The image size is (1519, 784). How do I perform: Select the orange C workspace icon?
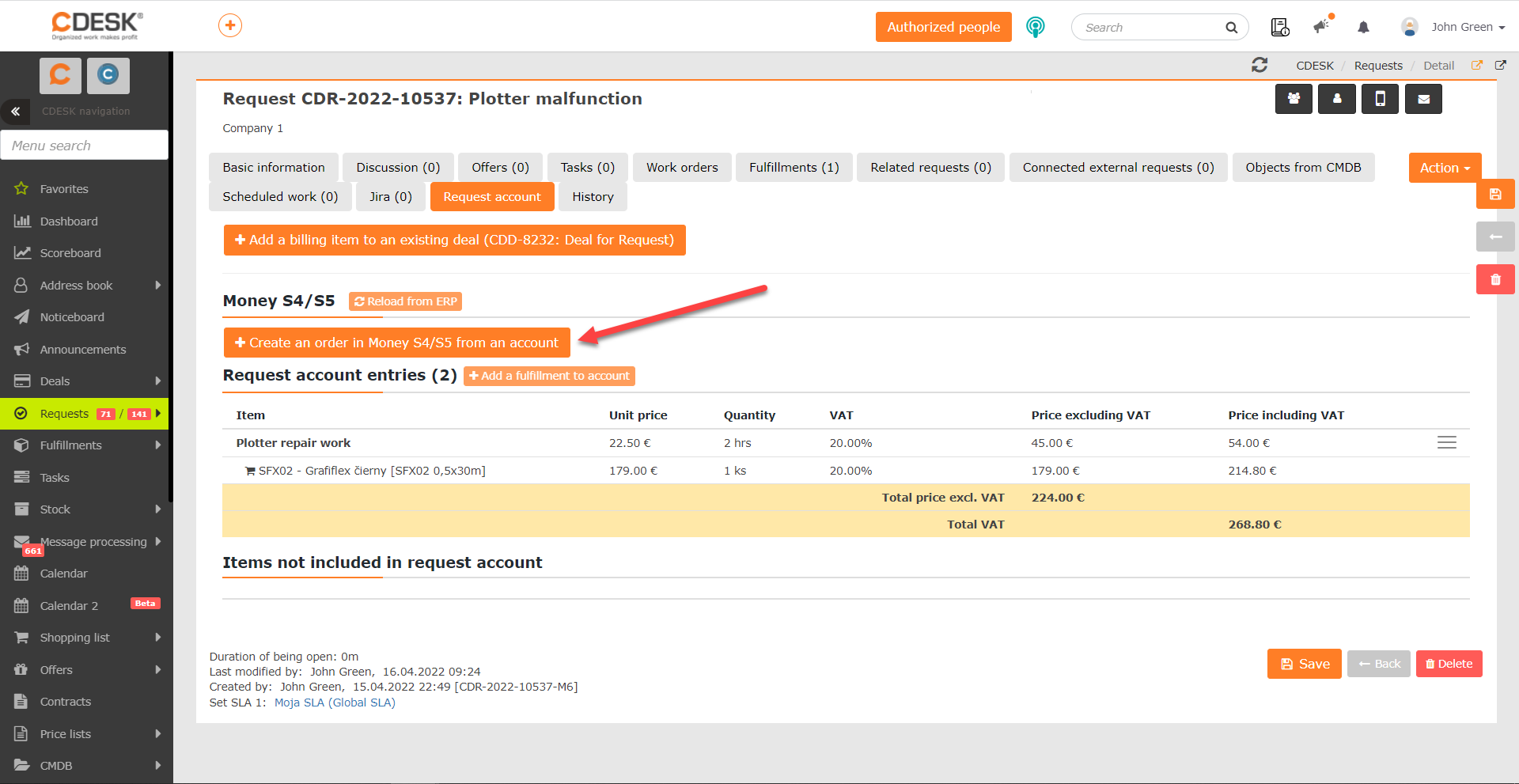60,74
